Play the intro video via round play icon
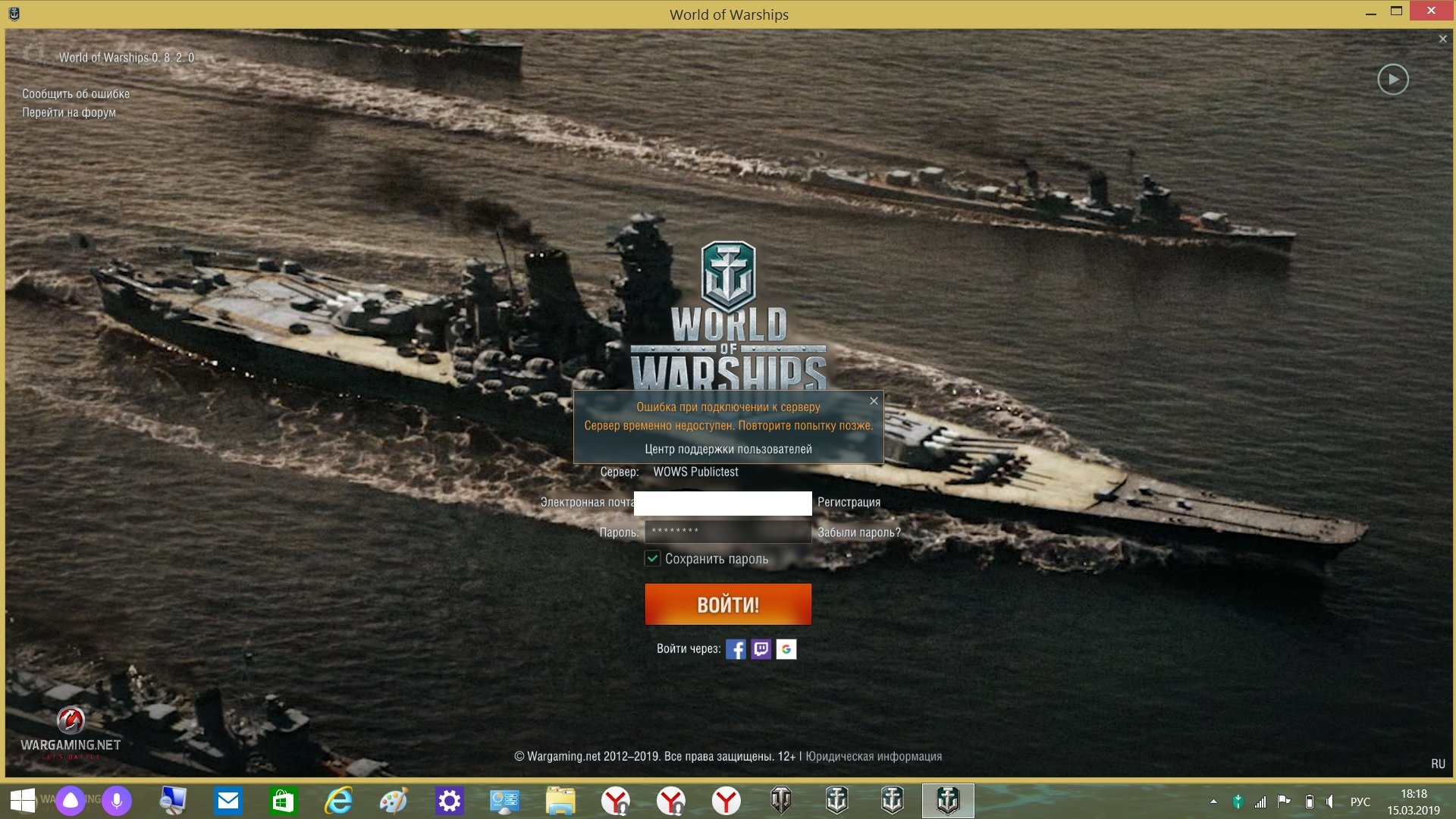Viewport: 1456px width, 819px height. pos(1393,80)
